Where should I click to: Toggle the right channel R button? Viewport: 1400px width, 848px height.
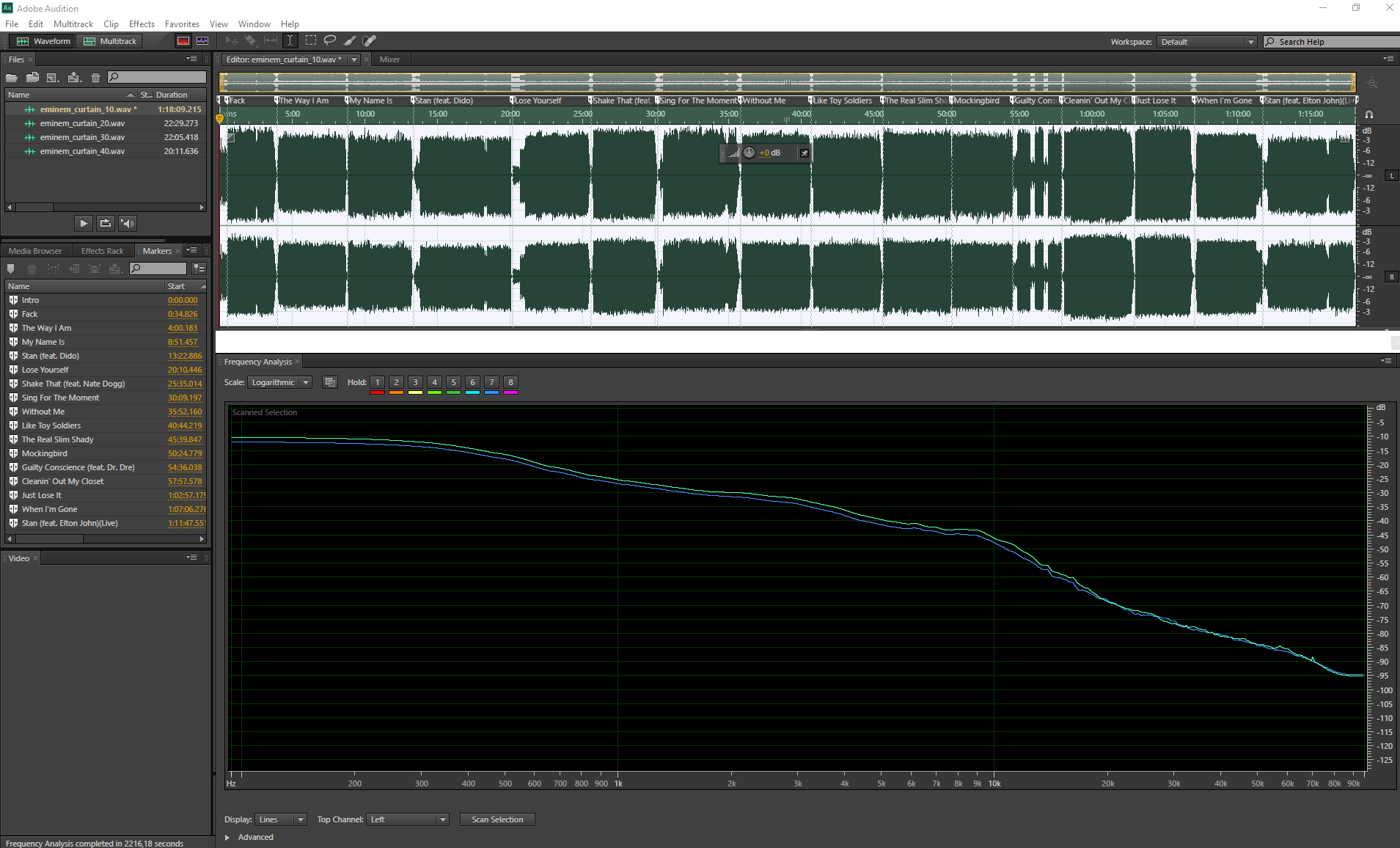pos(1391,277)
